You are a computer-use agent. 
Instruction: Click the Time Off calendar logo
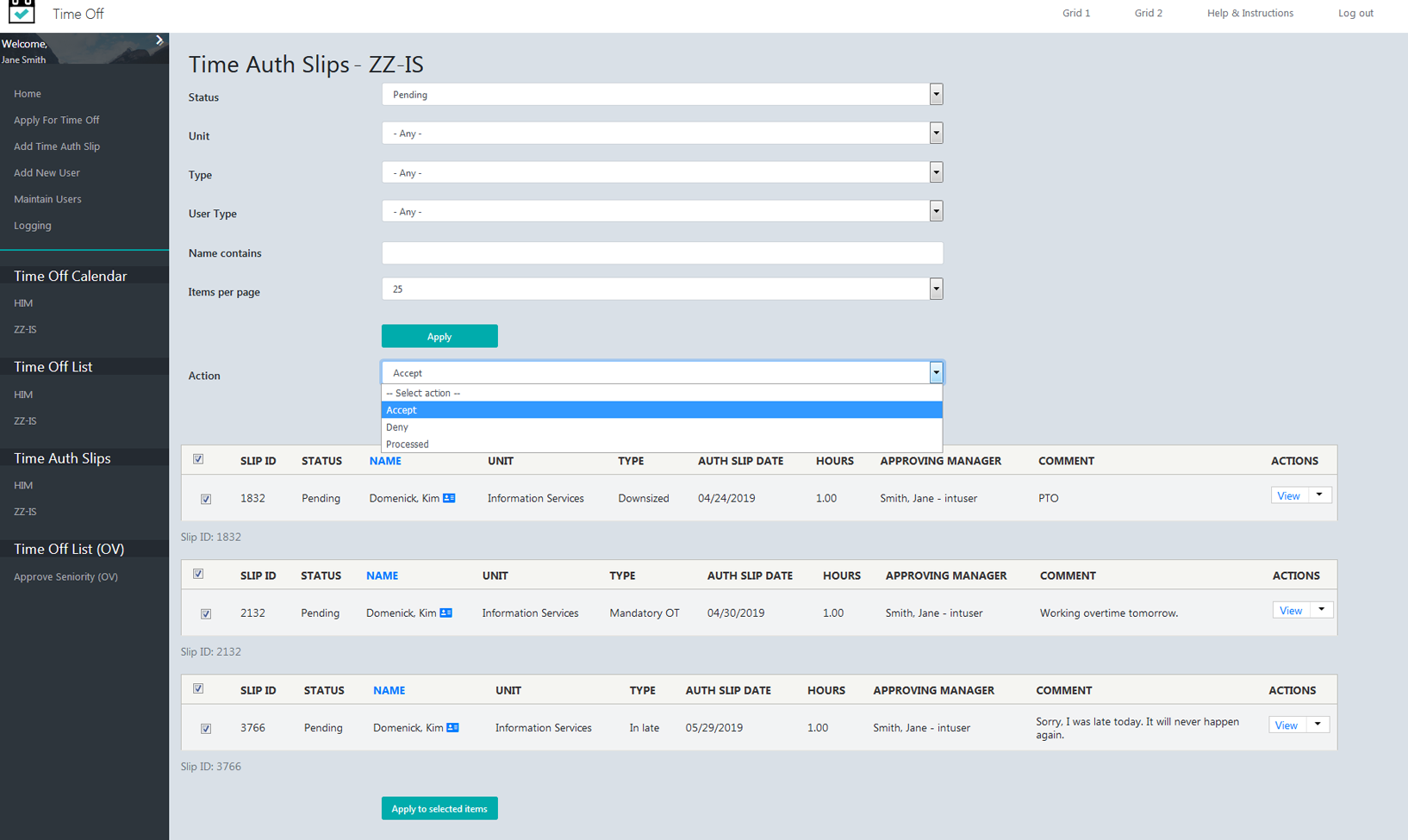pyautogui.click(x=21, y=13)
